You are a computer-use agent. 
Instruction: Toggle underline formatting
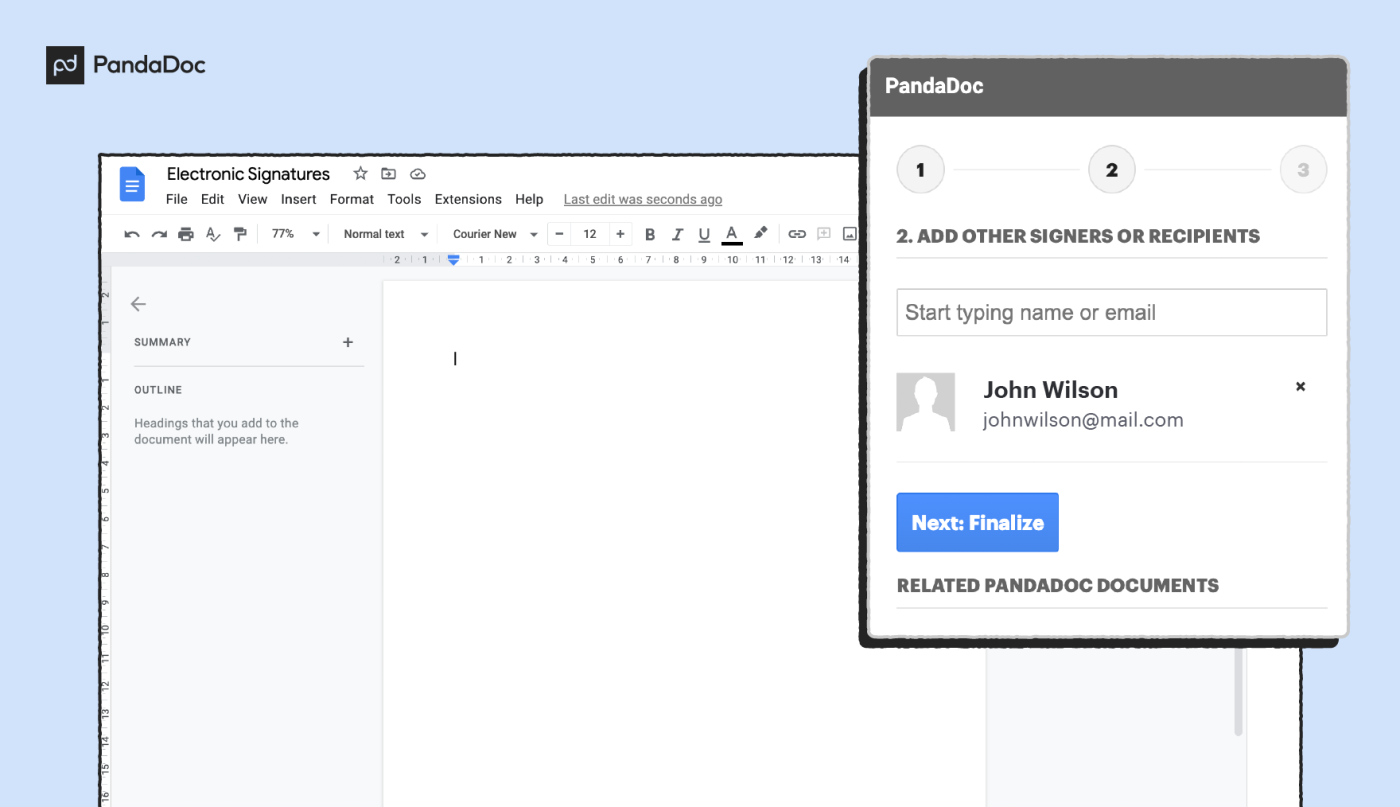(x=704, y=234)
